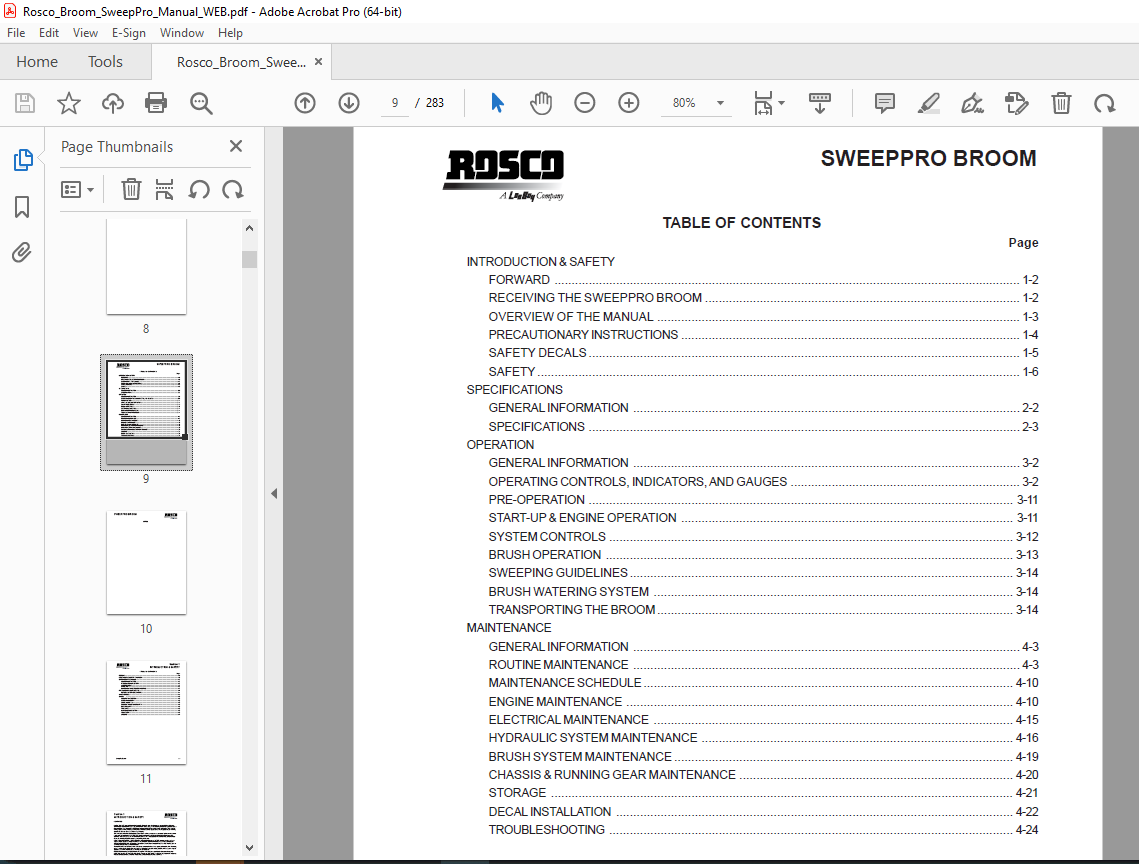Zoom in with the plus icon

coord(629,103)
